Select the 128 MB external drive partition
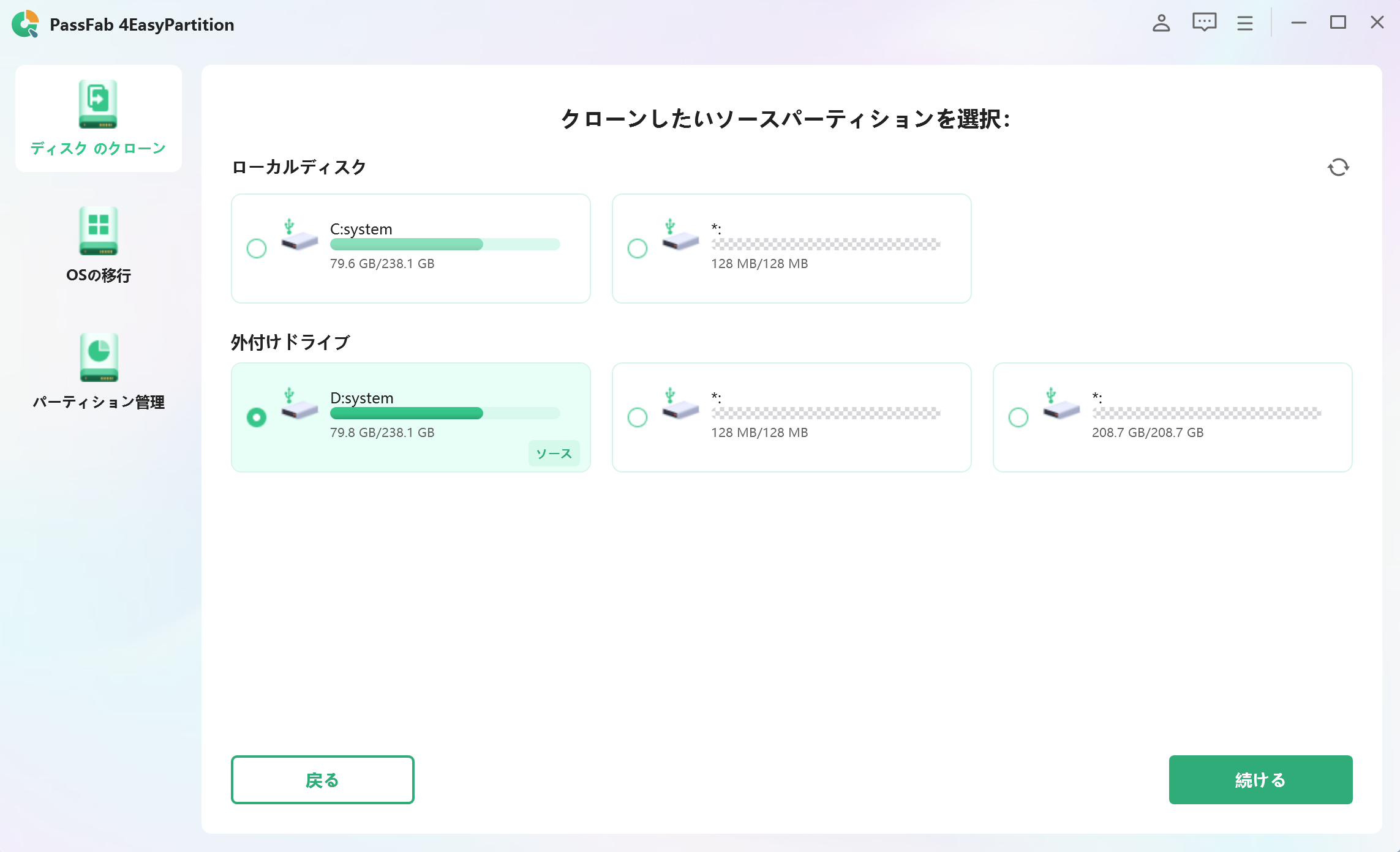The image size is (1400, 852). pyautogui.click(x=638, y=417)
